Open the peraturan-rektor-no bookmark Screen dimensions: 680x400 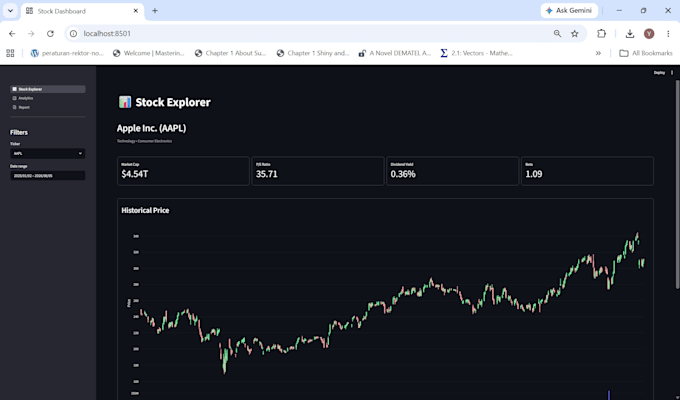(x=67, y=53)
